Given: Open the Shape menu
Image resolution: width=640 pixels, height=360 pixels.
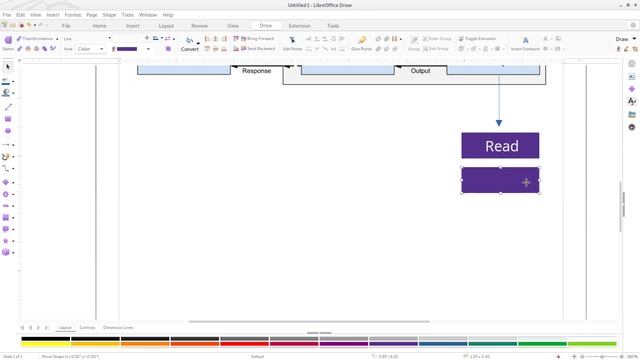Looking at the screenshot, I should [x=109, y=15].
